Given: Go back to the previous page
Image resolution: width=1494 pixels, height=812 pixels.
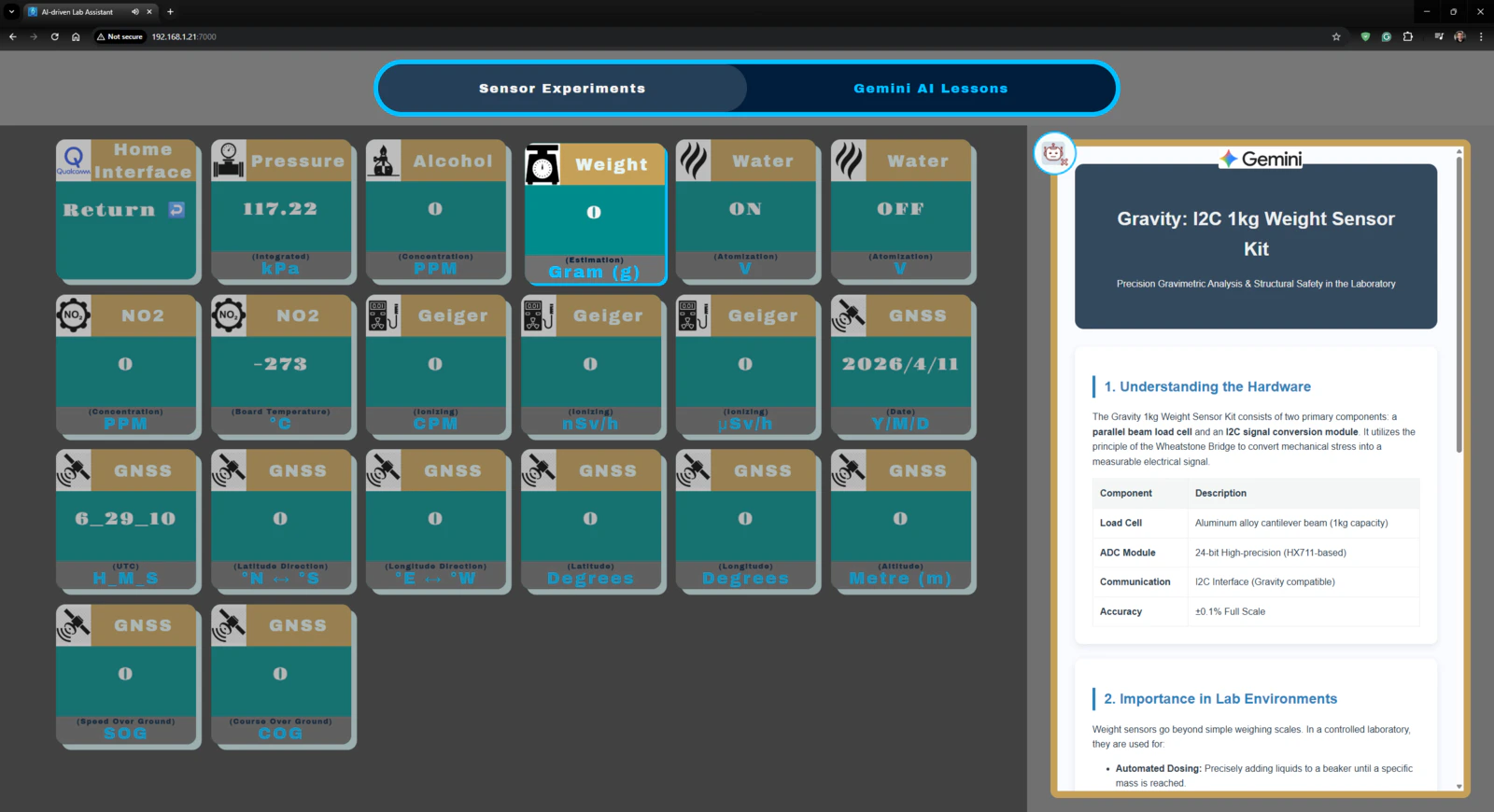Looking at the screenshot, I should click(13, 37).
